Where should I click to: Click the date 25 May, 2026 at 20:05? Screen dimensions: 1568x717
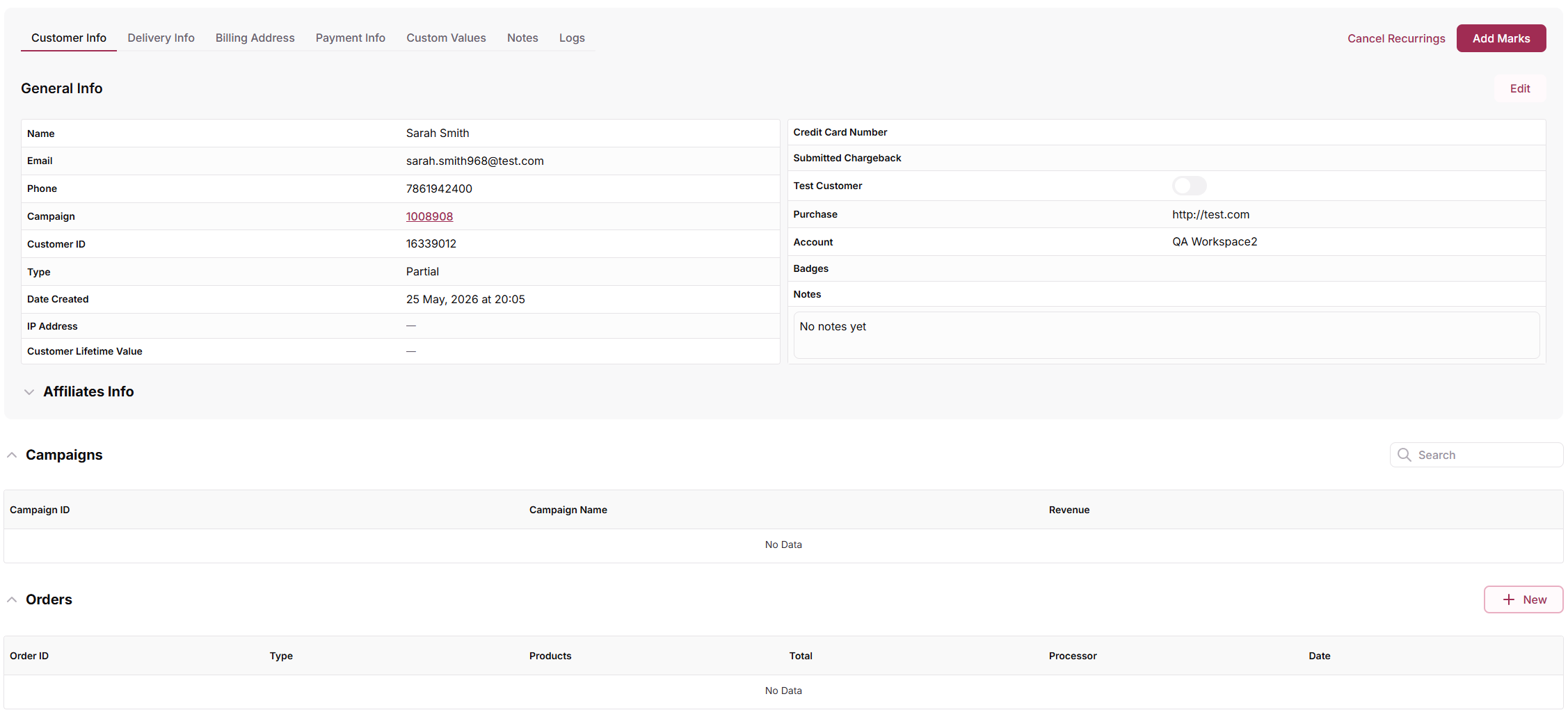pyautogui.click(x=465, y=300)
